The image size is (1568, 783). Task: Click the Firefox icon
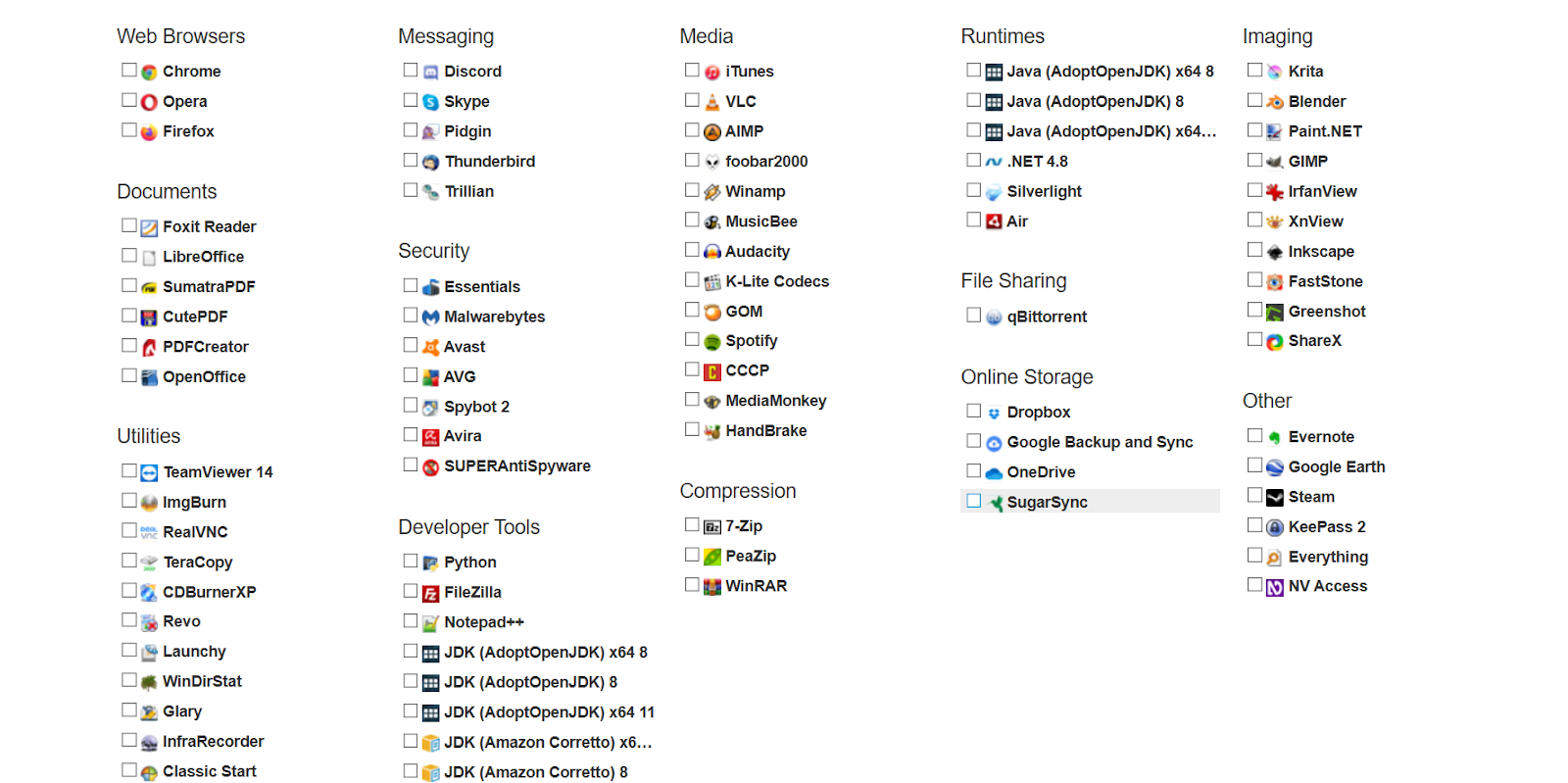tap(149, 132)
